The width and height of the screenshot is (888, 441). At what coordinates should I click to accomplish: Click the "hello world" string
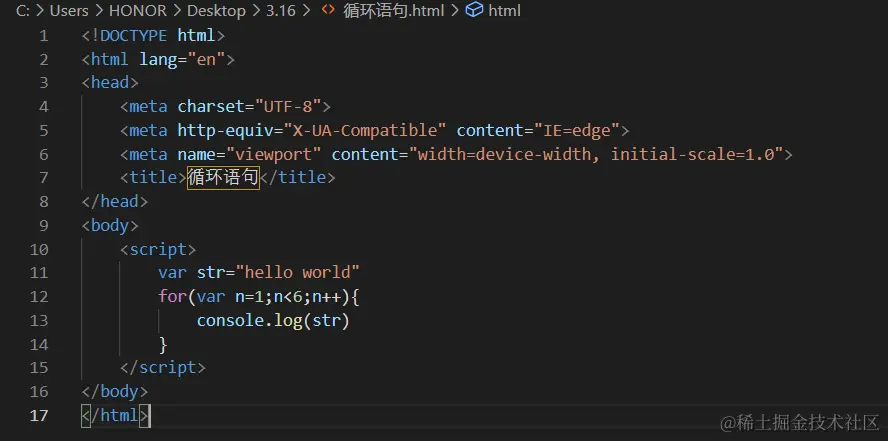point(297,272)
